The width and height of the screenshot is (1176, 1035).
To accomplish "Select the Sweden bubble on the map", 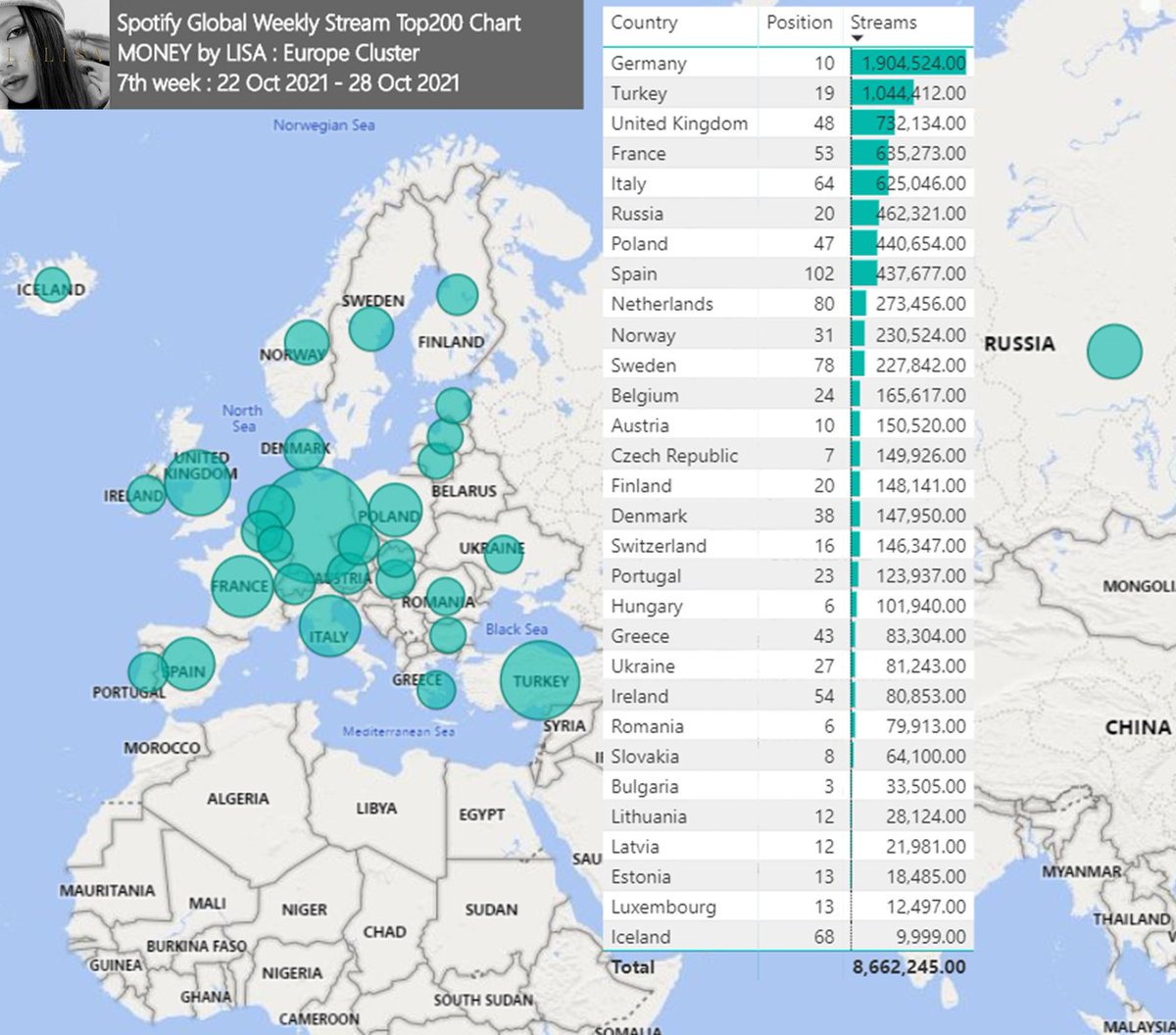I will [x=371, y=328].
